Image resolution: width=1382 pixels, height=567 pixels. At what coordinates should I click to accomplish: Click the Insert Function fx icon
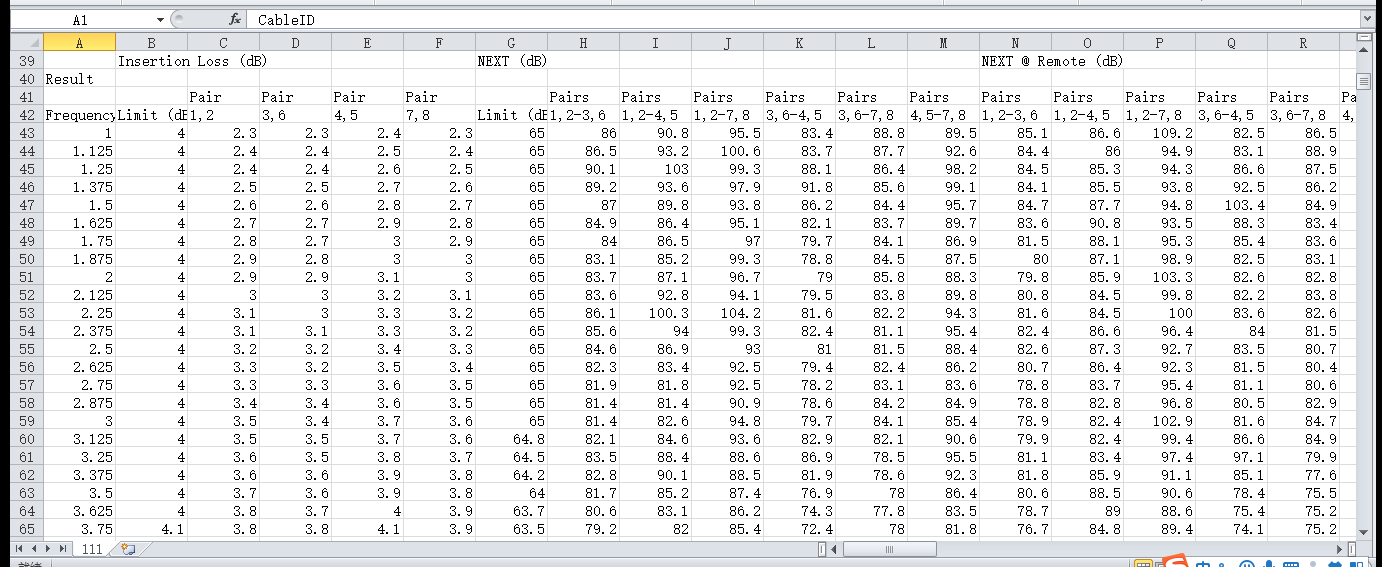click(x=235, y=19)
